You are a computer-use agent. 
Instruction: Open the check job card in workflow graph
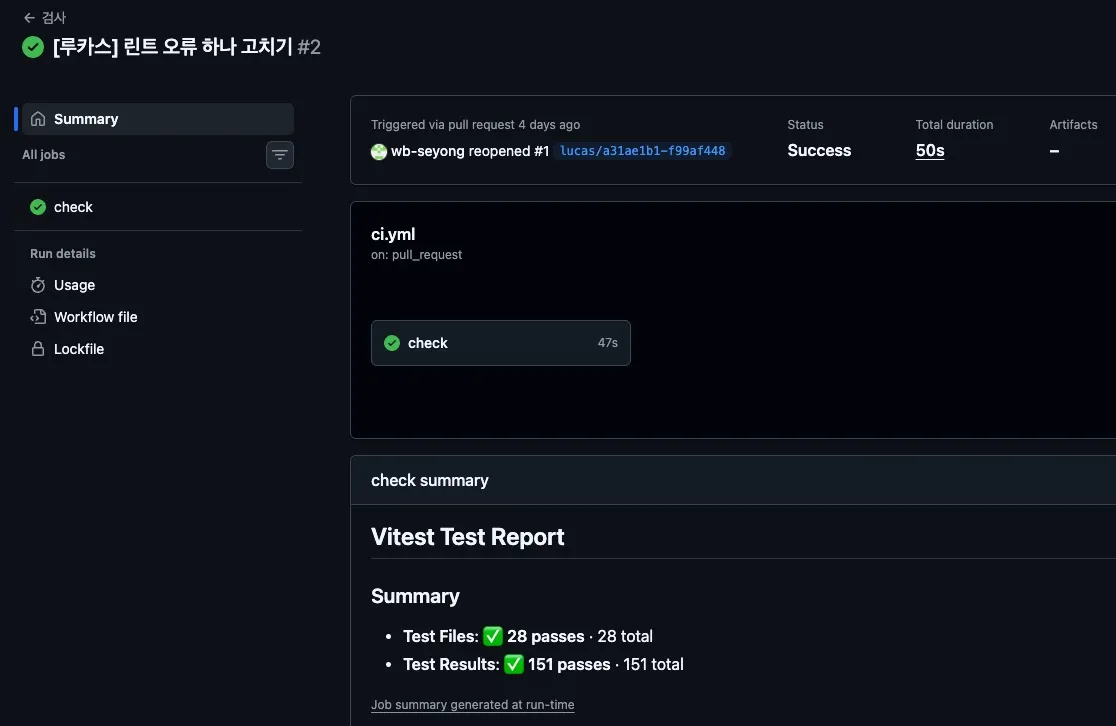[500, 343]
